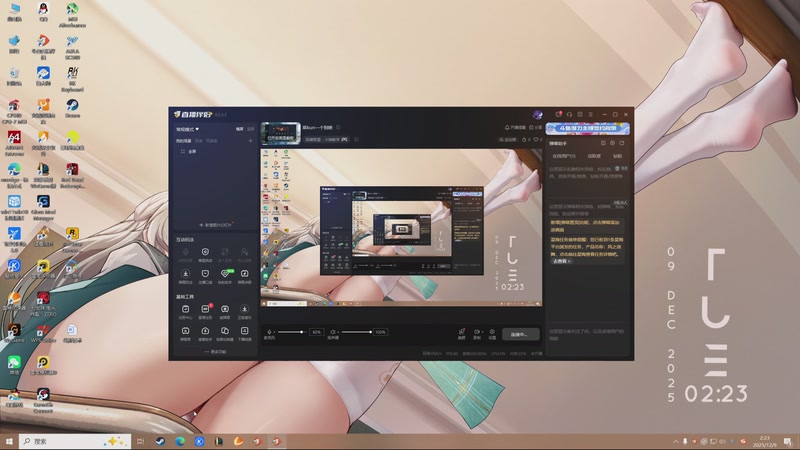Switch to the 在线用户 tab
The height and width of the screenshot is (450, 800).
[564, 156]
